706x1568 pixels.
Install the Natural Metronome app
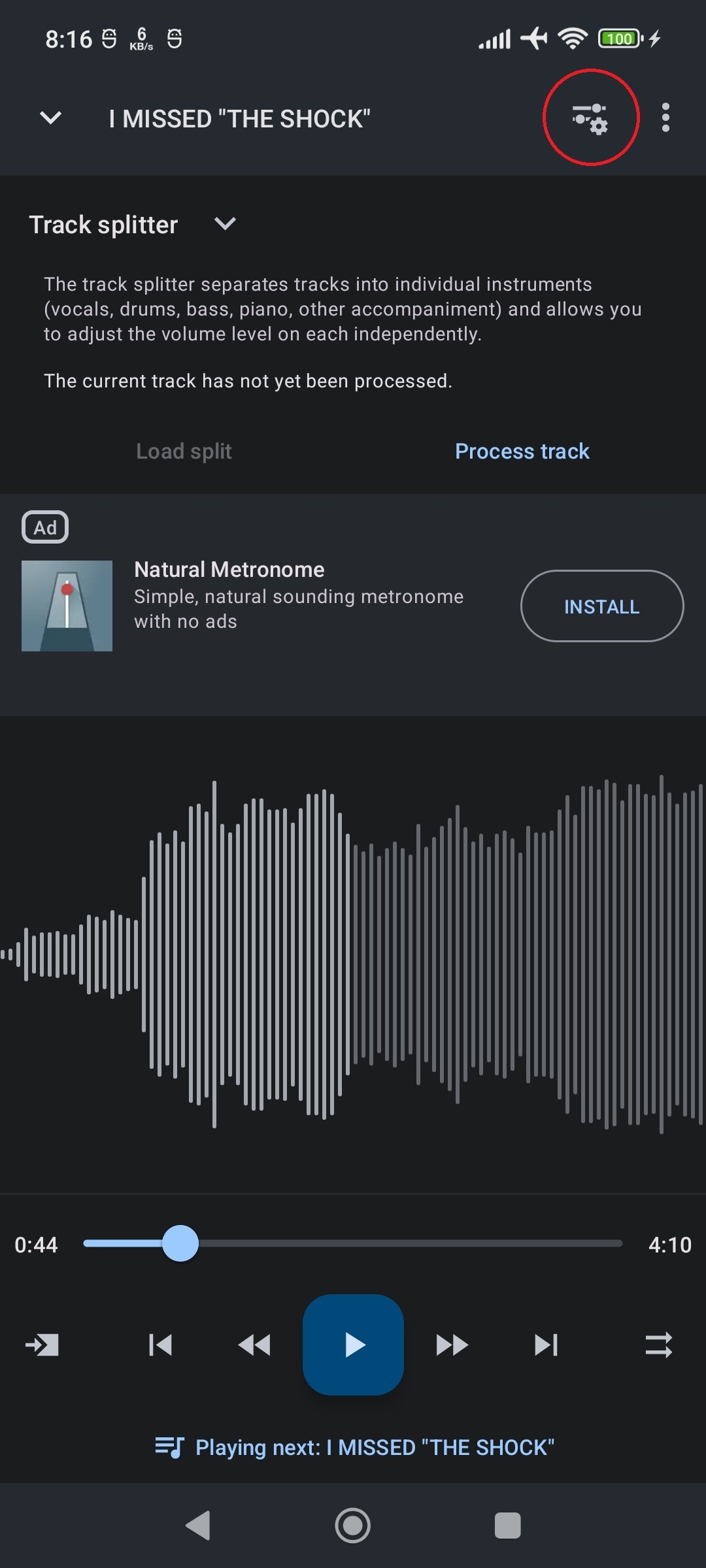point(601,606)
